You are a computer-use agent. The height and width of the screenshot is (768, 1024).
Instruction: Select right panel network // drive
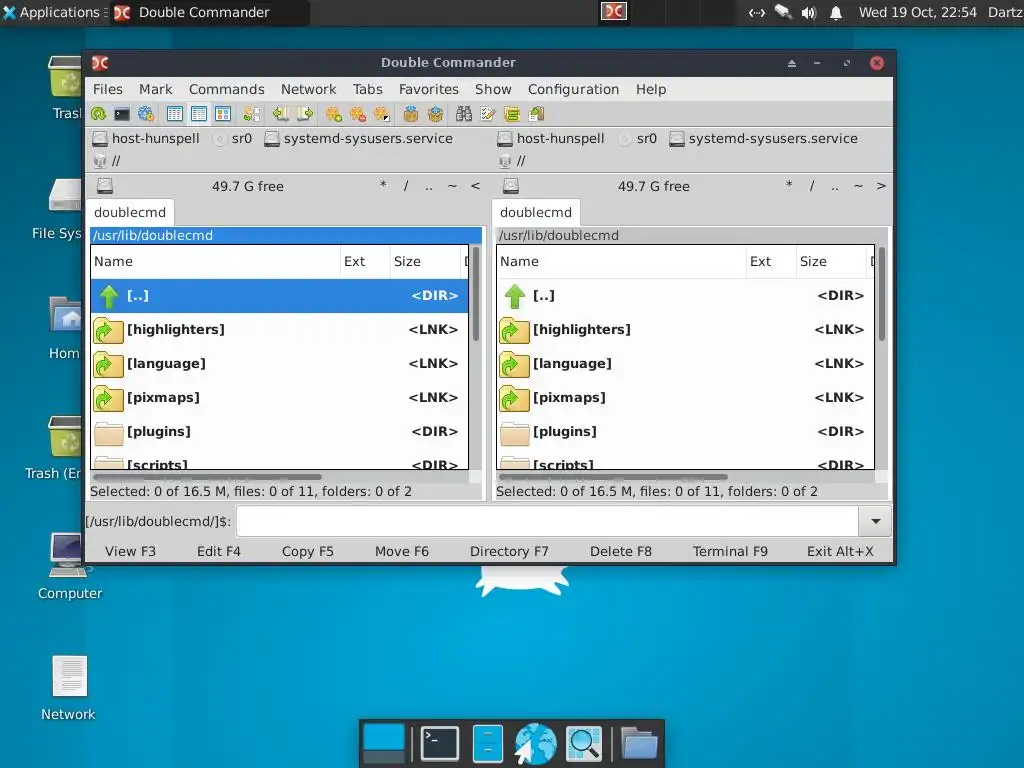pos(512,161)
